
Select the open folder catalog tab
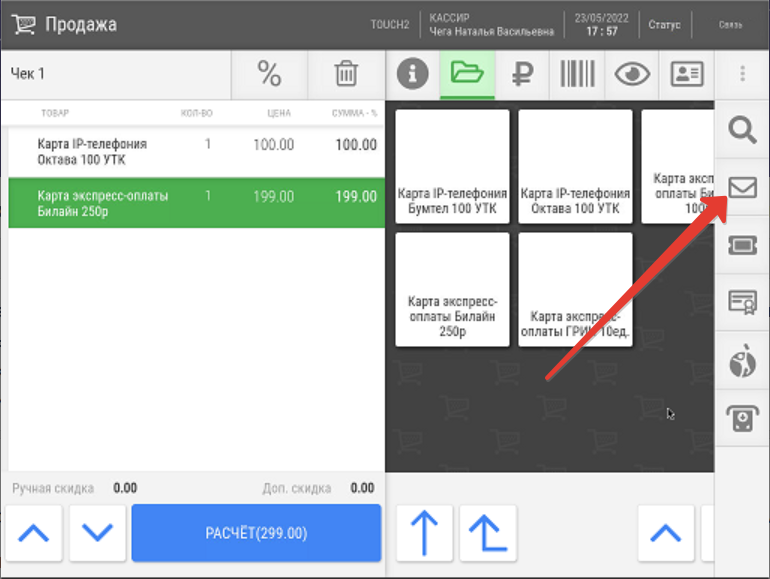[467, 74]
